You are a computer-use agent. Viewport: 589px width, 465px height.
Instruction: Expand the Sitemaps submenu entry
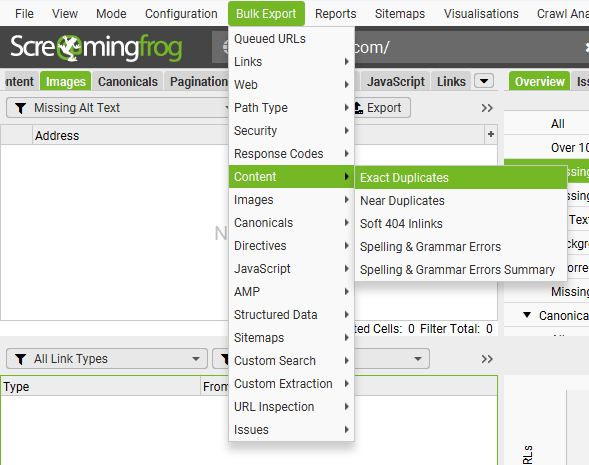point(291,338)
